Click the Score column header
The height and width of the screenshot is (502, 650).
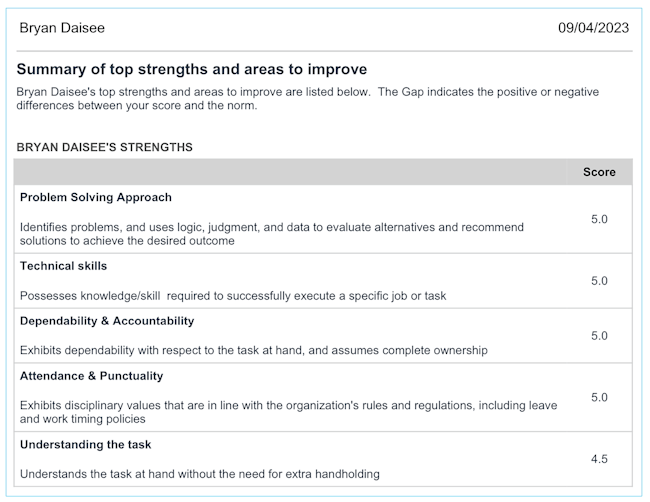[599, 172]
